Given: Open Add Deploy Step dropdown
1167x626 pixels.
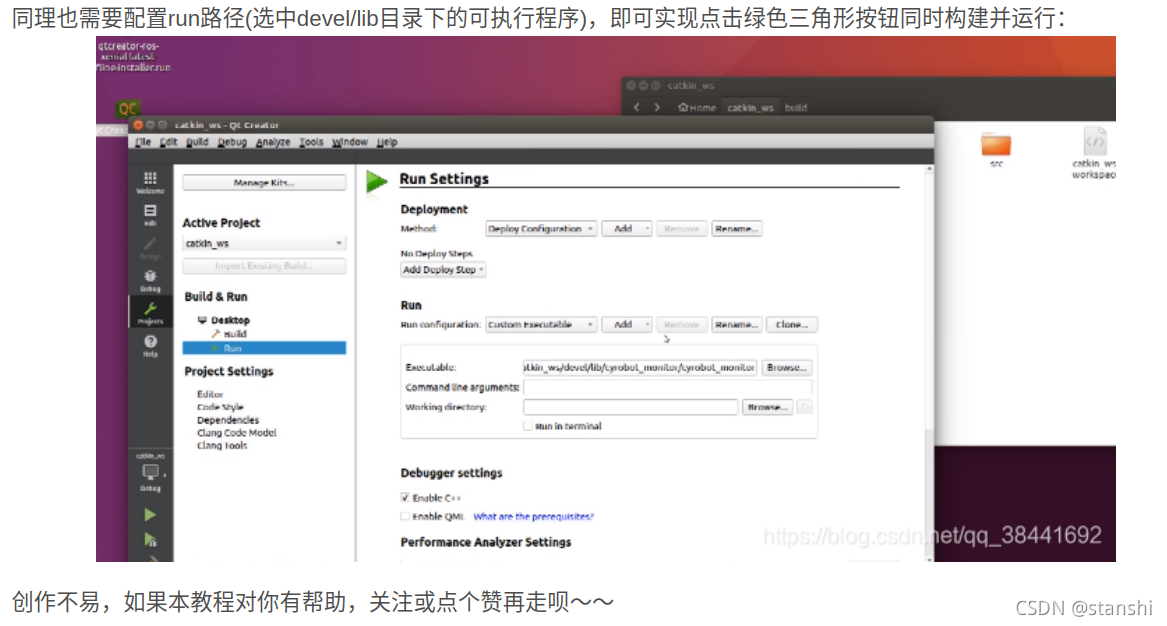Looking at the screenshot, I should (443, 269).
